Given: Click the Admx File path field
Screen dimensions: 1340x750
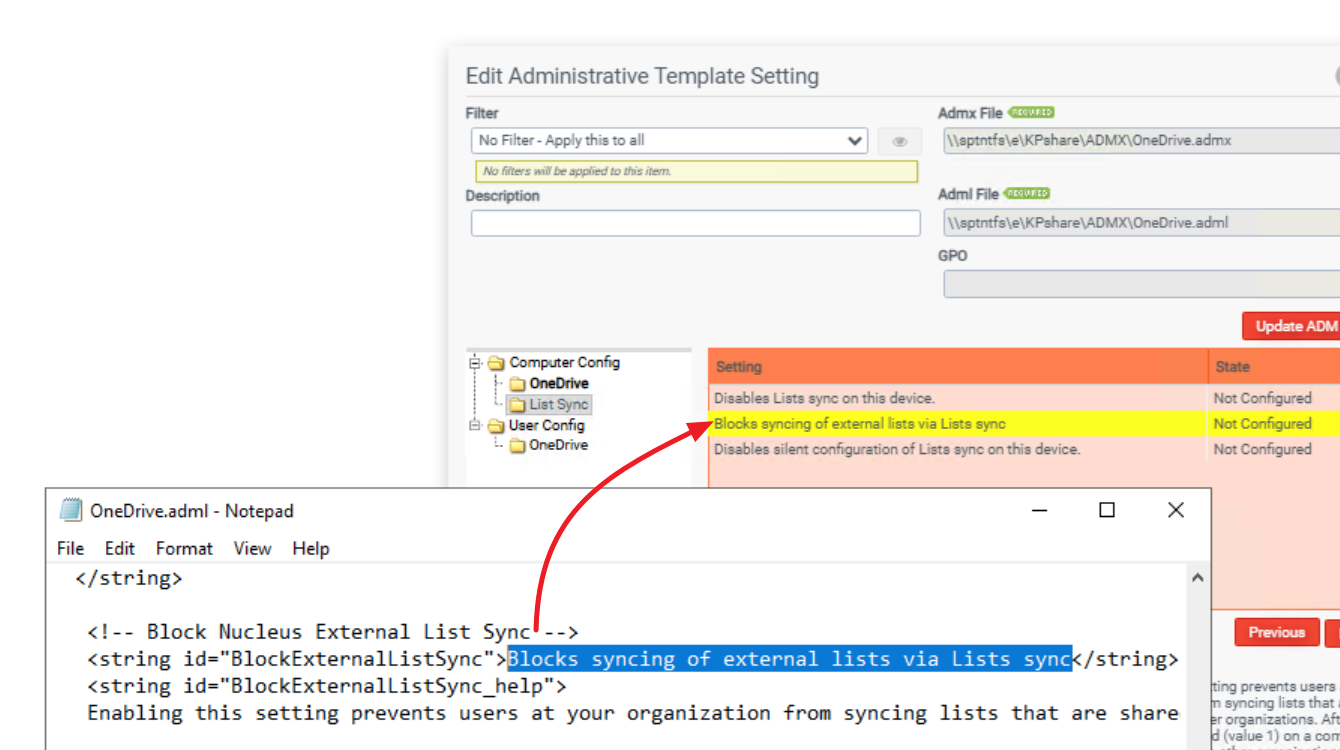Looking at the screenshot, I should [x=1141, y=141].
